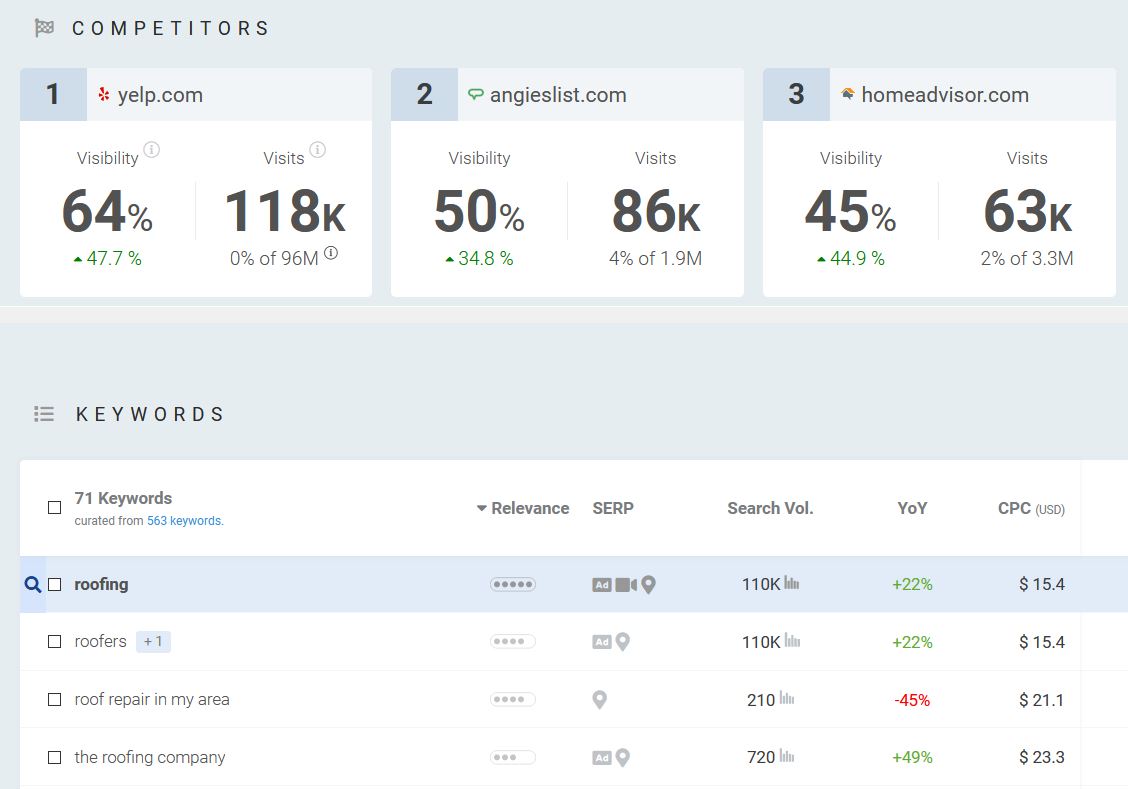Click the Keywords list icon
Image resolution: width=1128 pixels, height=789 pixels.
pyautogui.click(x=44, y=414)
